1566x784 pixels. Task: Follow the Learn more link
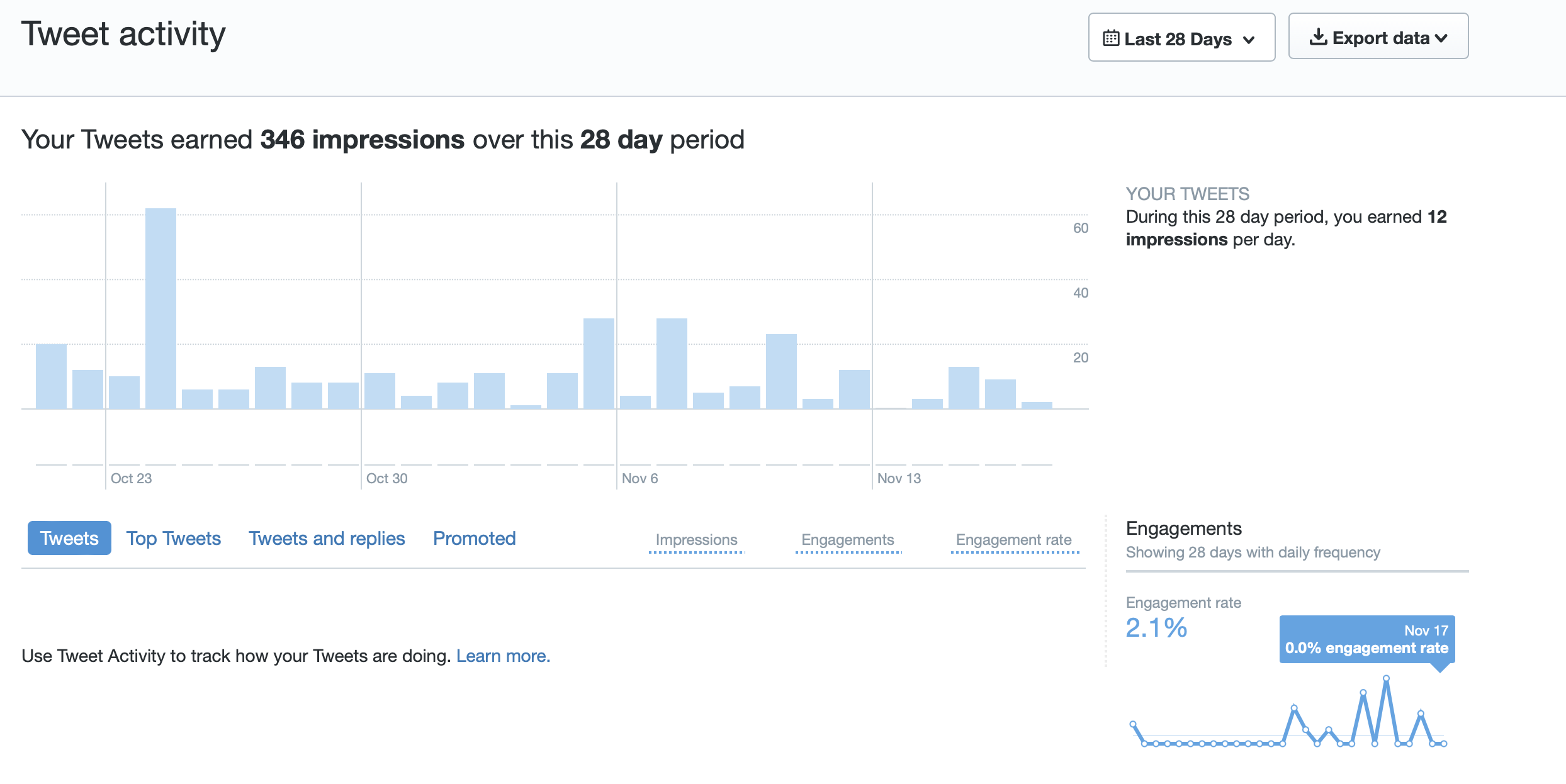click(x=503, y=656)
